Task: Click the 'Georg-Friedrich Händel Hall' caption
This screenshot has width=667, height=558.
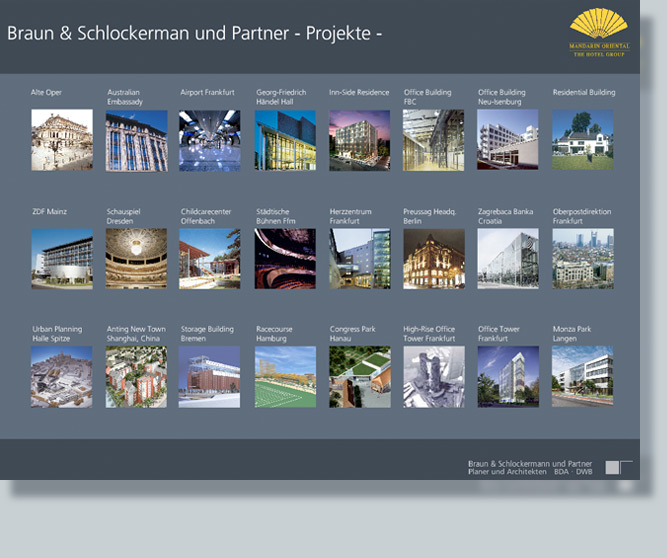Action: pyautogui.click(x=281, y=97)
